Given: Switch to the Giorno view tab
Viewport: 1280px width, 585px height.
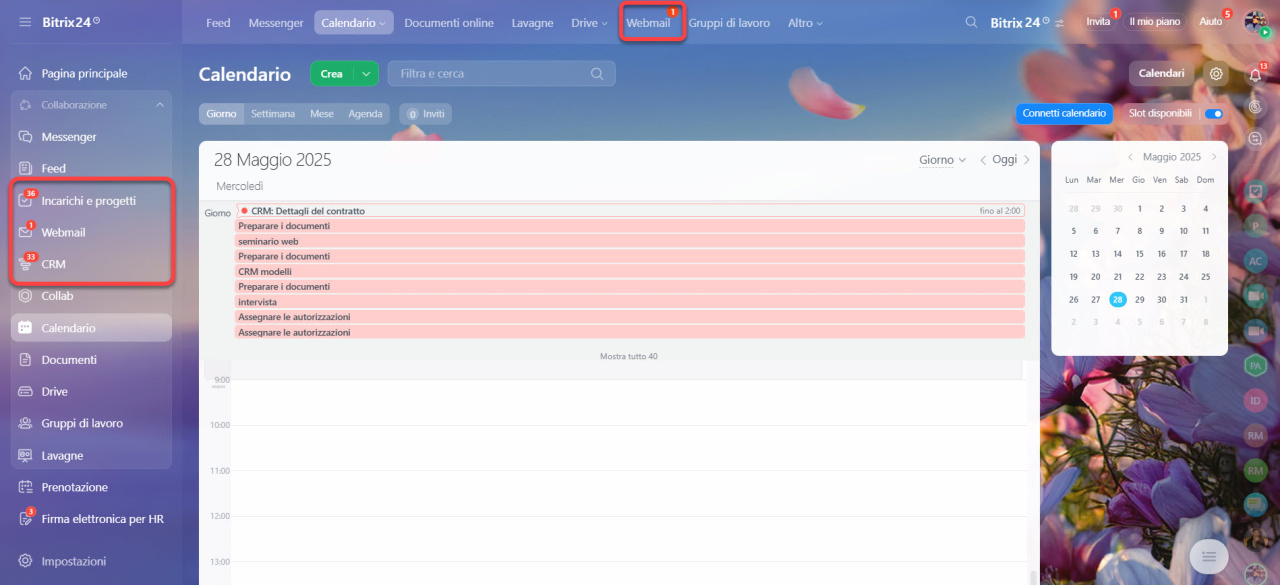Looking at the screenshot, I should (x=221, y=114).
